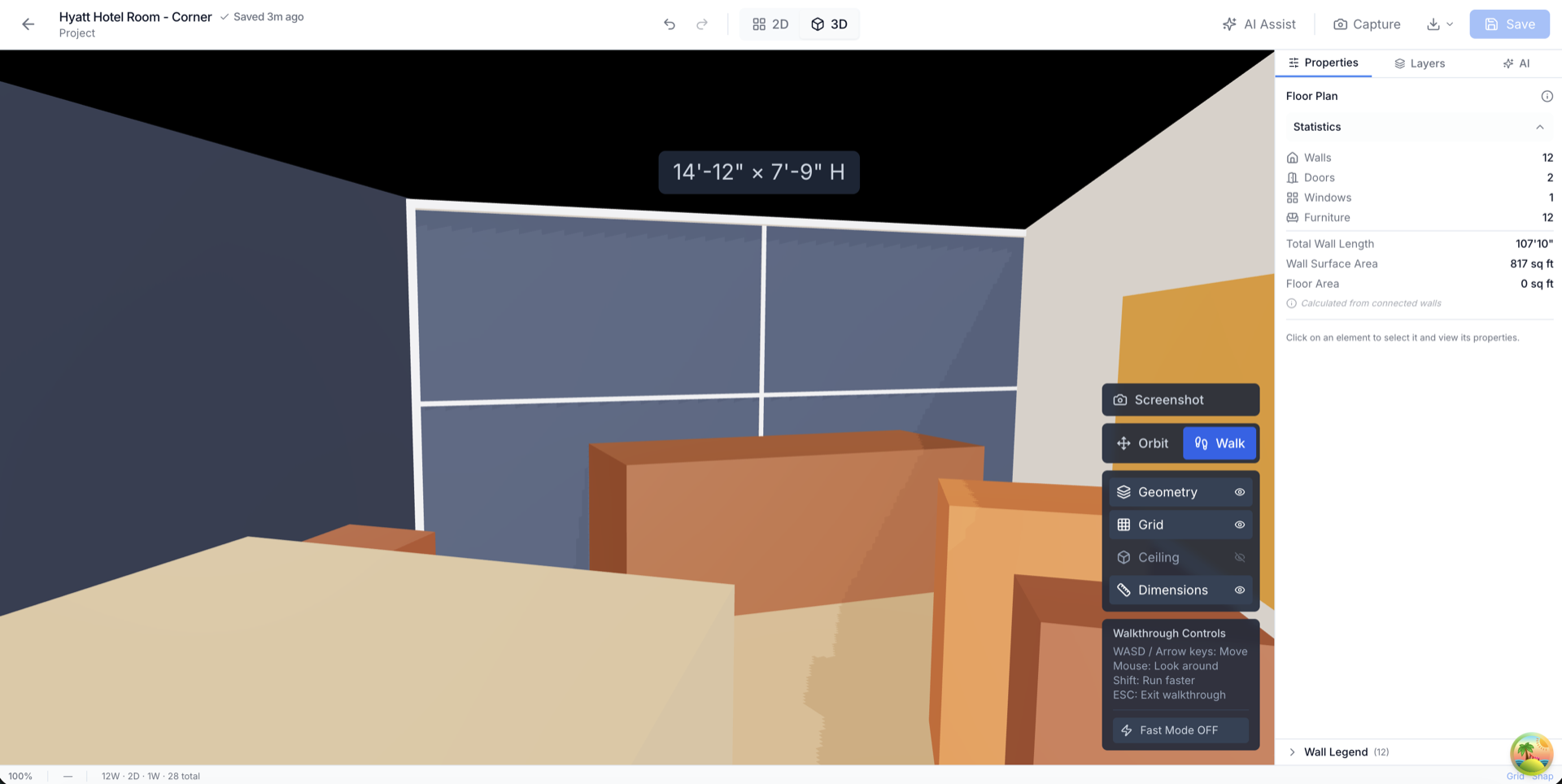Hide the Geometry layer visibility

coord(1240,492)
